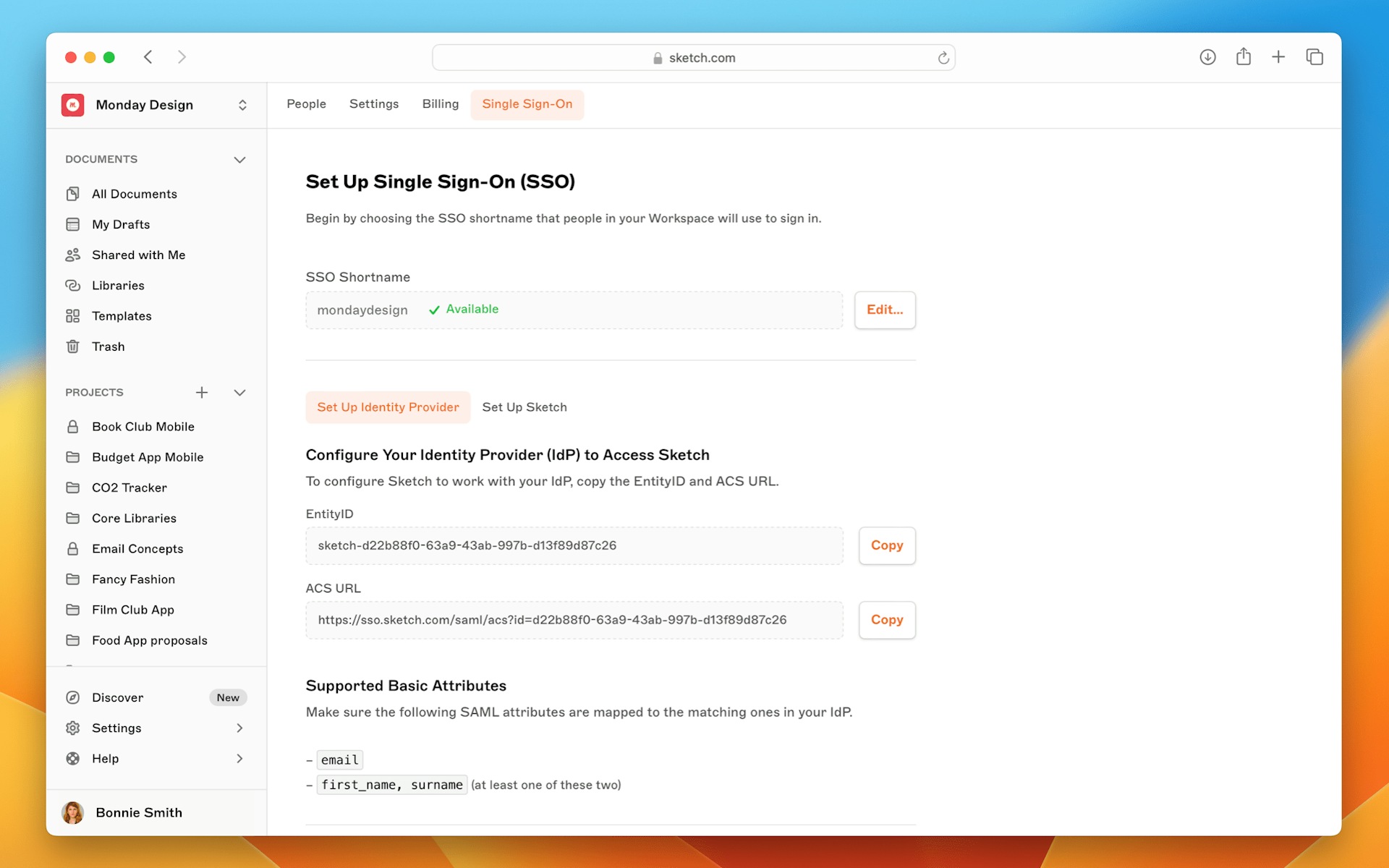1389x868 pixels.
Task: Open a new tab with plus icon
Action: point(1278,57)
